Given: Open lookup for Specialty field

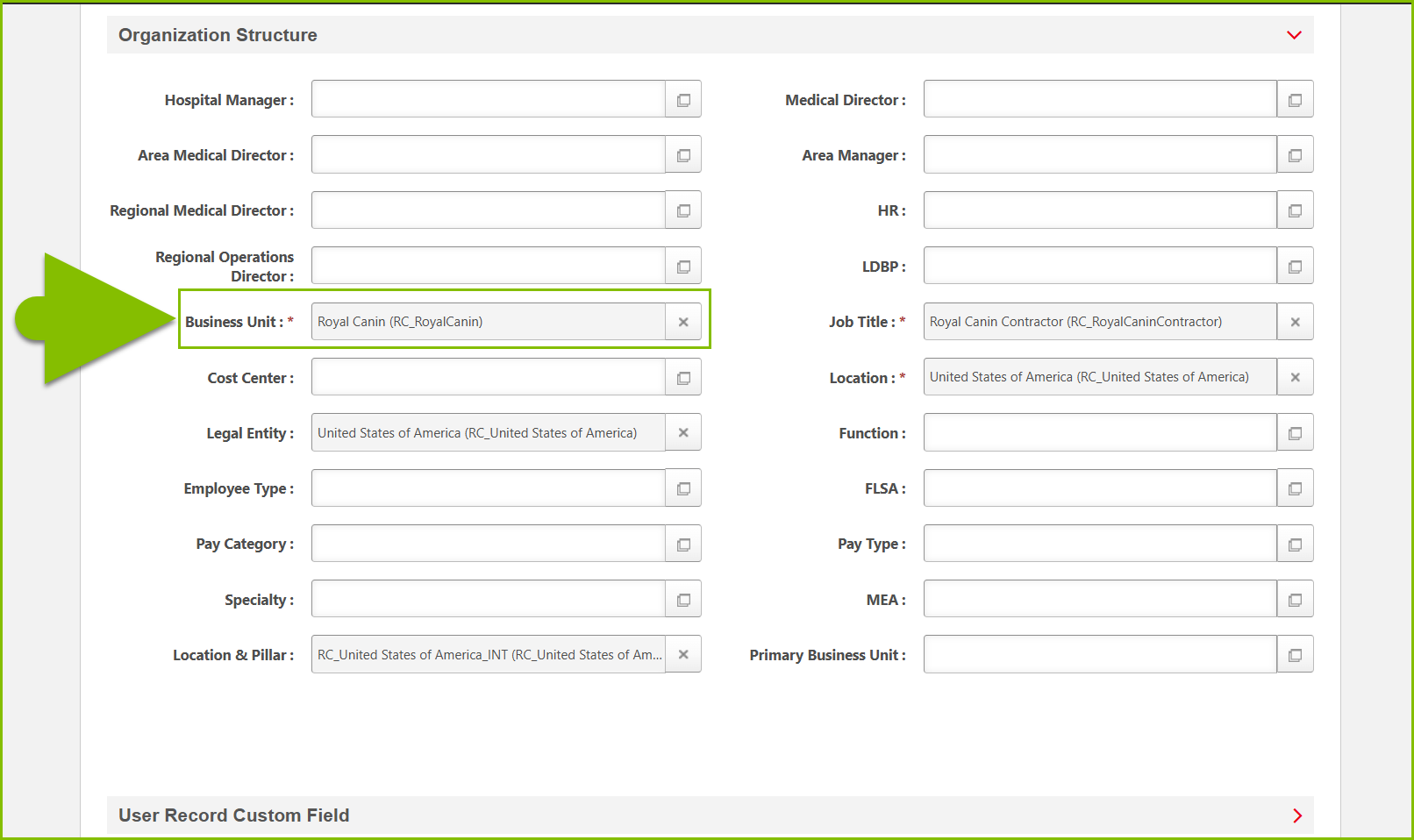Looking at the screenshot, I should click(683, 600).
